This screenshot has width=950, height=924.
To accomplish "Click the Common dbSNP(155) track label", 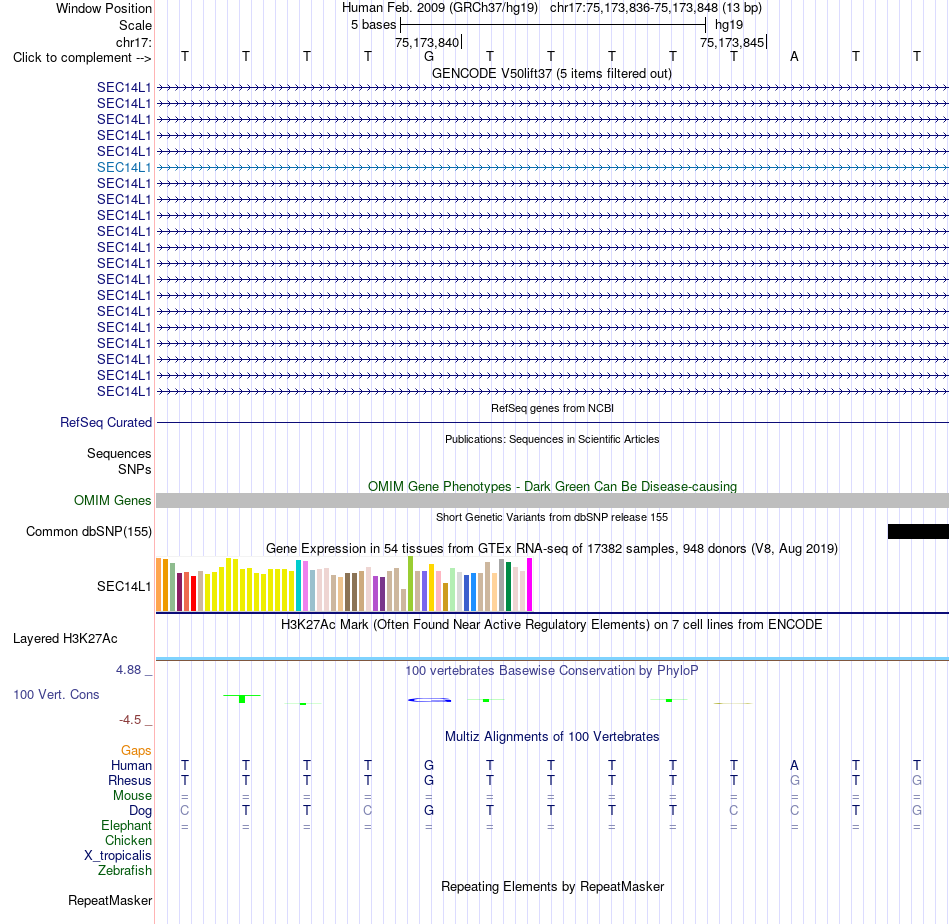I will pos(88,531).
